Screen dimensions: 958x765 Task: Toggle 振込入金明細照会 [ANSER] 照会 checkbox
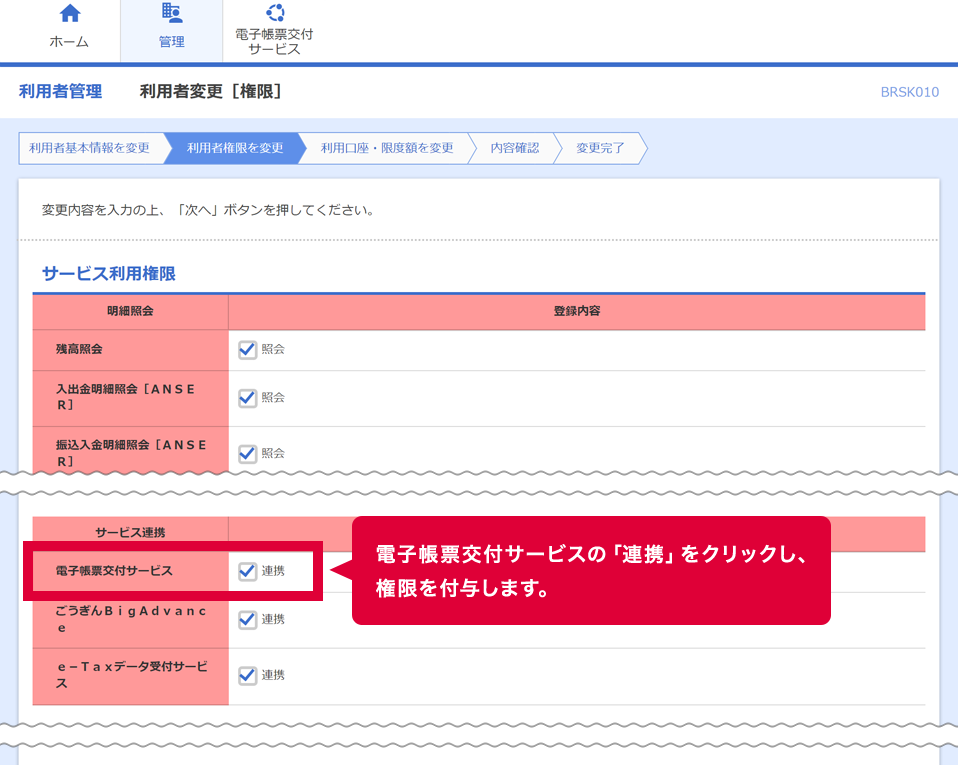tap(247, 453)
